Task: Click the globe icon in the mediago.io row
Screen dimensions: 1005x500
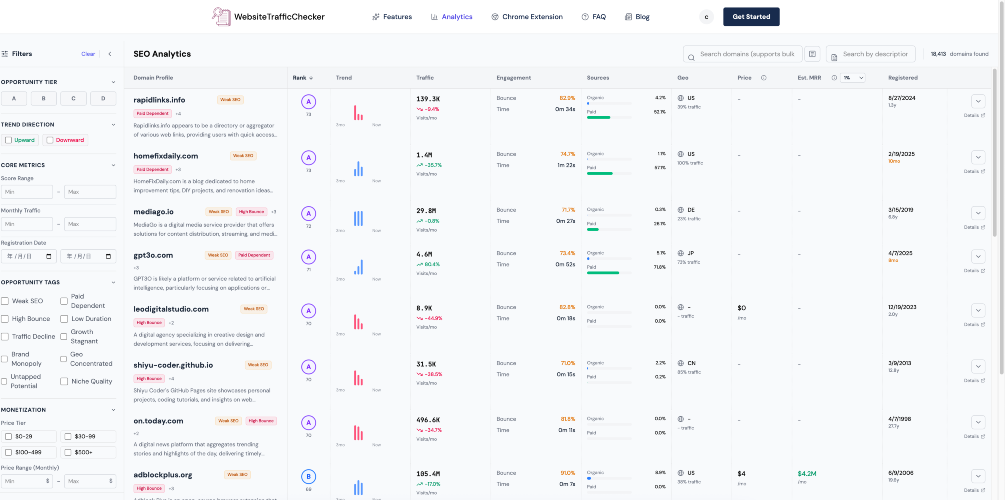Action: coord(680,210)
